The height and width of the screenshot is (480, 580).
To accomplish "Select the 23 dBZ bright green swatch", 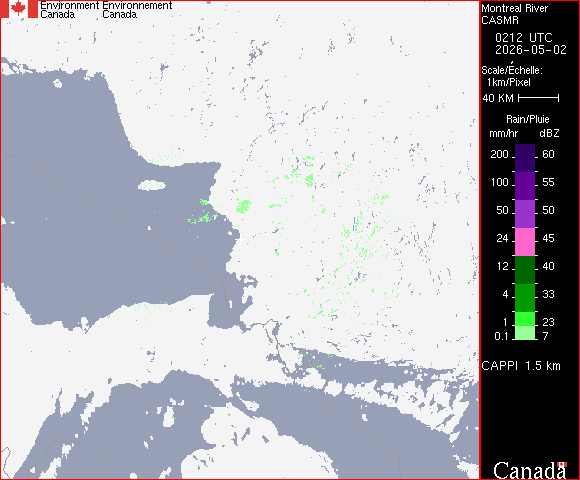I will click(x=525, y=319).
